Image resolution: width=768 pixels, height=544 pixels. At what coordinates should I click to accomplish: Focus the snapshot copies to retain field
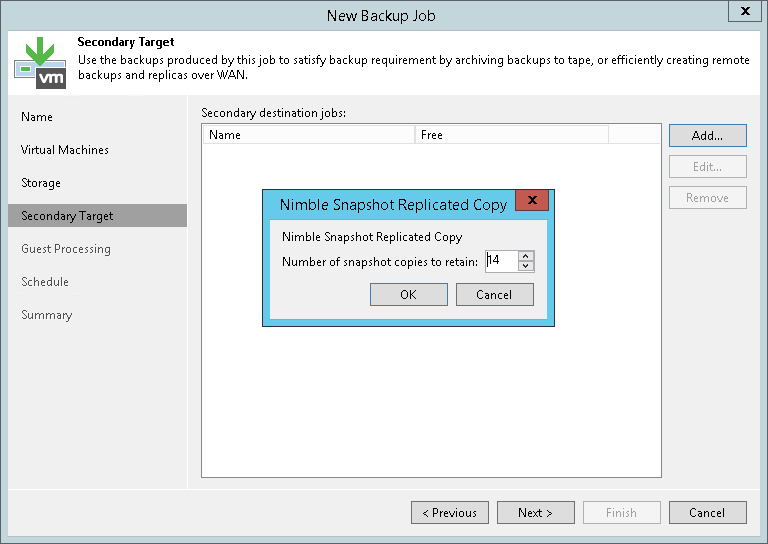coord(502,260)
